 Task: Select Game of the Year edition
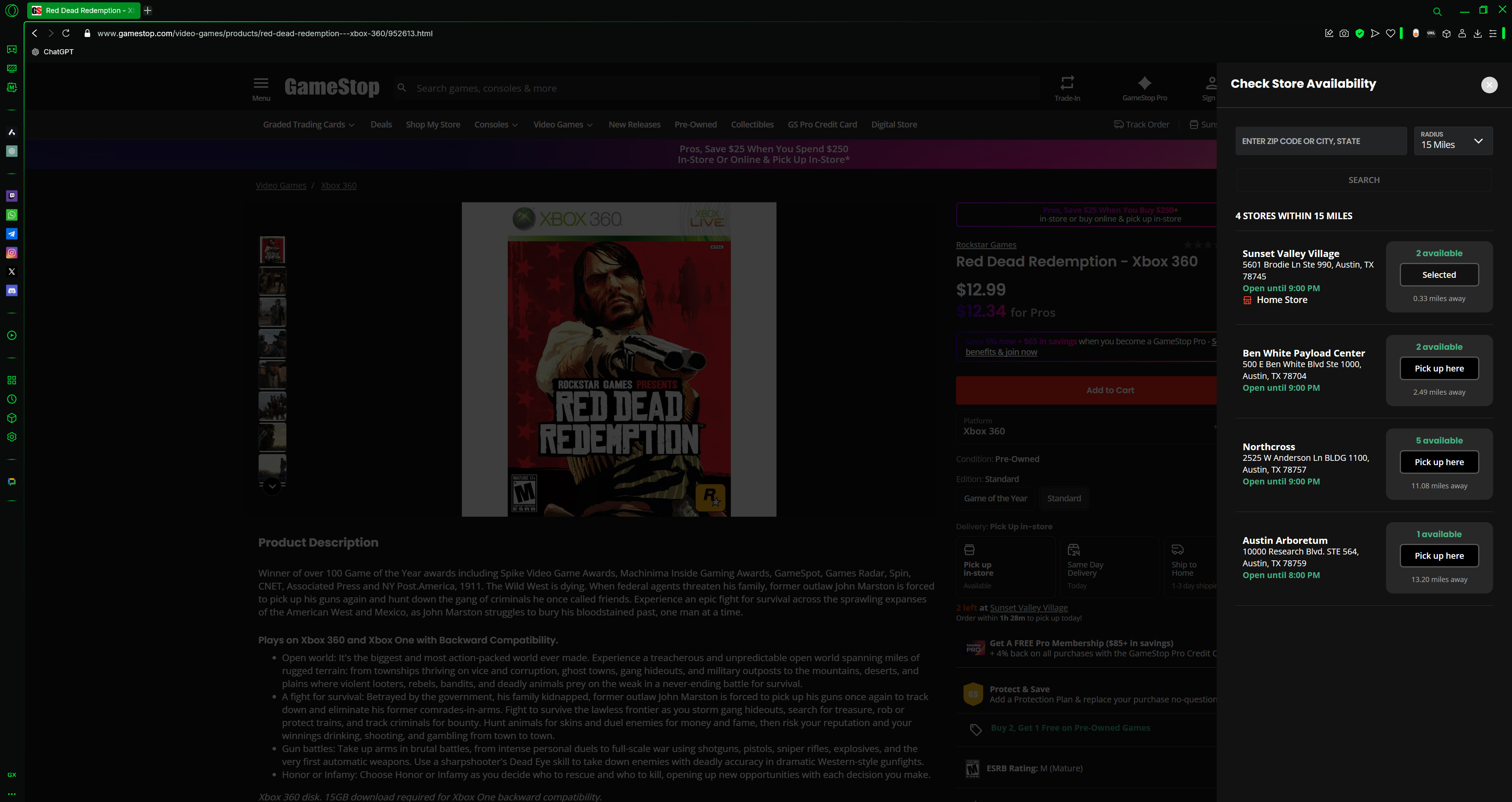[x=995, y=498]
